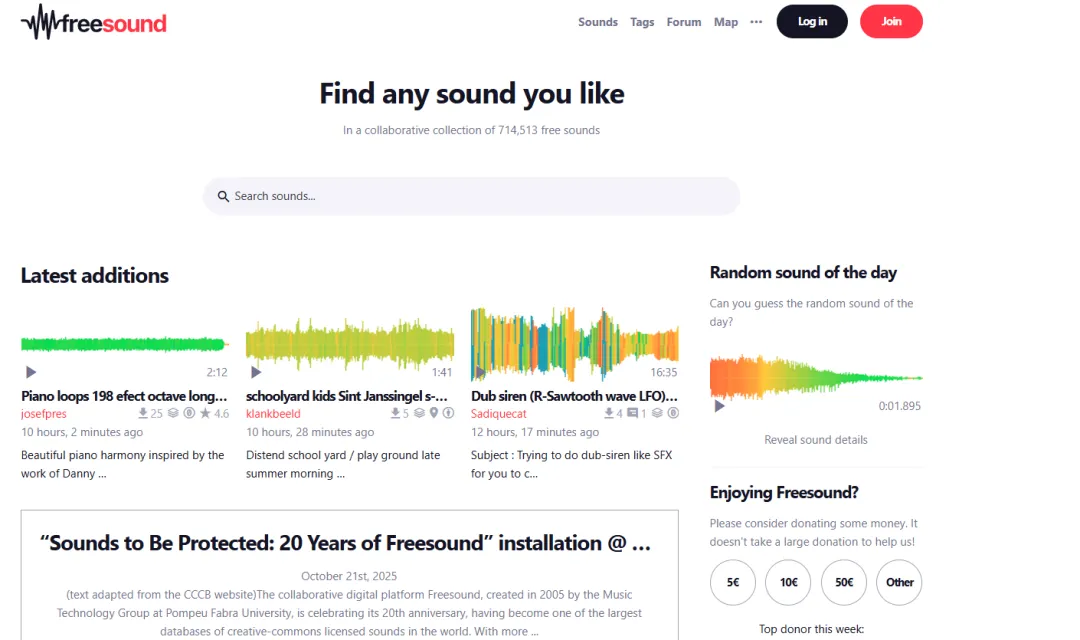Screen dimensions: 1080x640
Task: Visit user Sadiquecat profile
Action: click(499, 414)
